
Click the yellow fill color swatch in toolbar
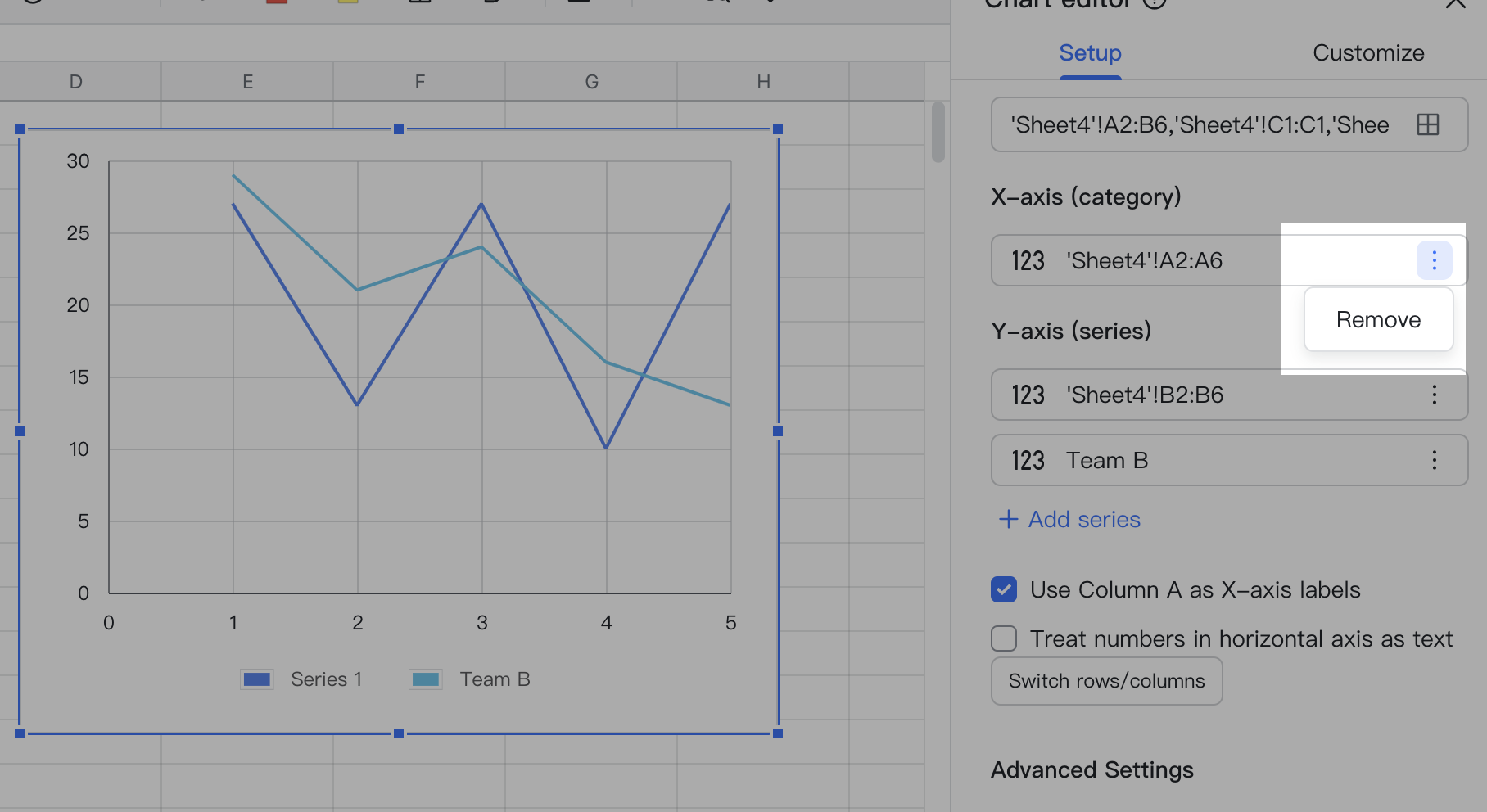tap(346, 3)
